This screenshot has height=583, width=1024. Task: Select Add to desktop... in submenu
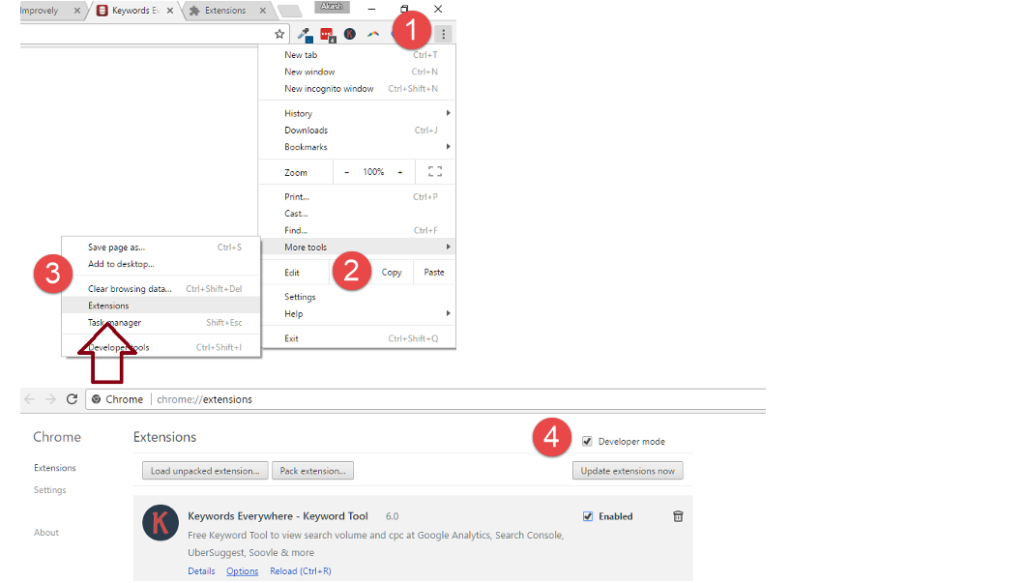click(161, 264)
